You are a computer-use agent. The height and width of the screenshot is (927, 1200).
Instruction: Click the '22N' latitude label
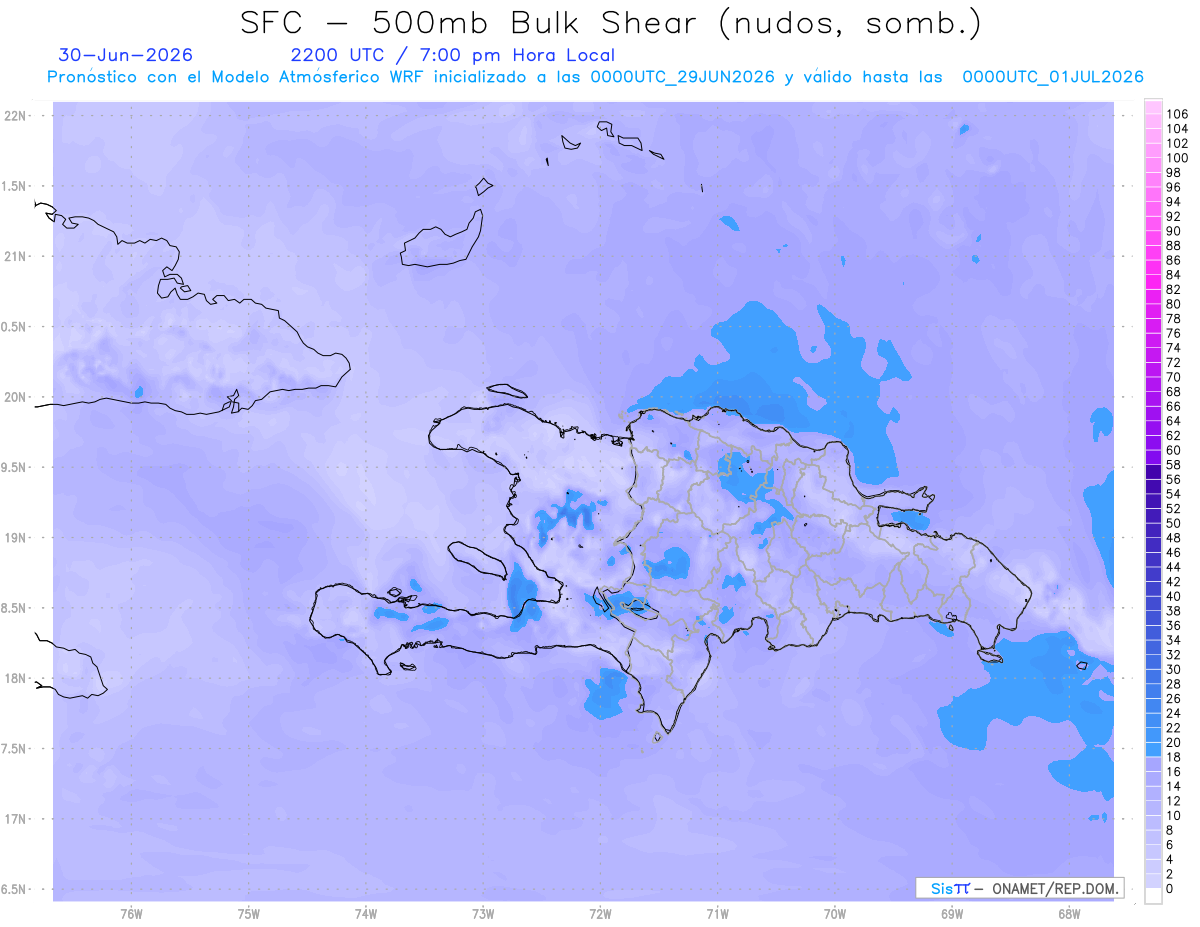pyautogui.click(x=16, y=116)
